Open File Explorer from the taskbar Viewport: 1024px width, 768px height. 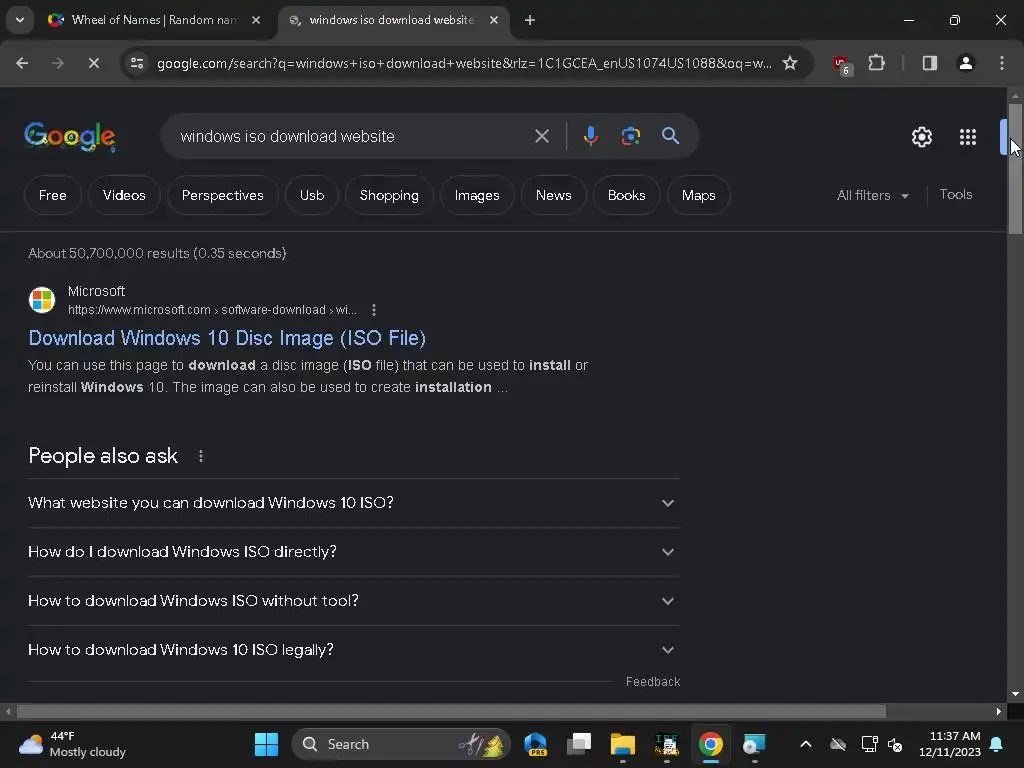click(x=622, y=744)
